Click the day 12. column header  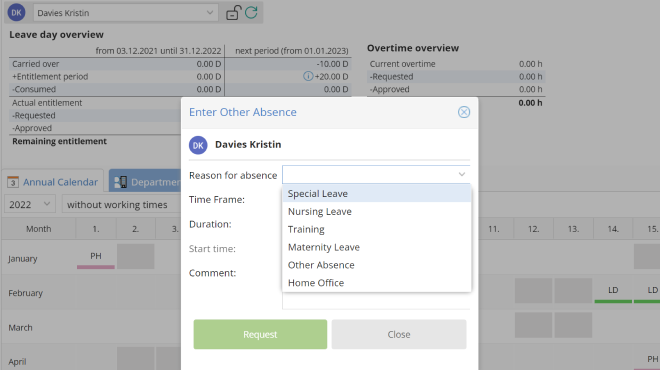[533, 229]
